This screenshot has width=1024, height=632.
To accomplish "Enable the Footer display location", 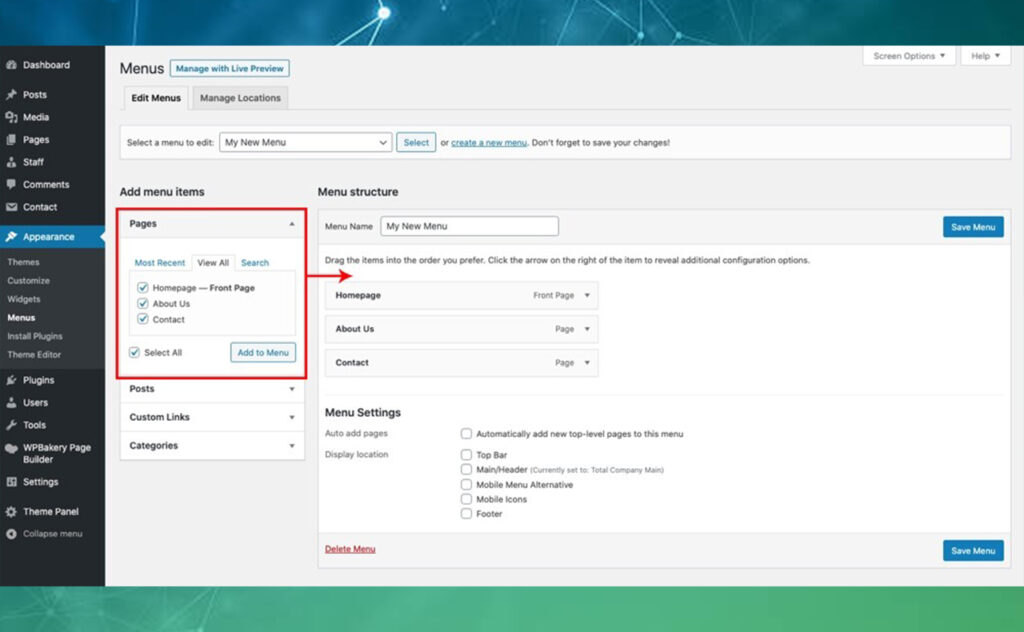I will (x=466, y=513).
